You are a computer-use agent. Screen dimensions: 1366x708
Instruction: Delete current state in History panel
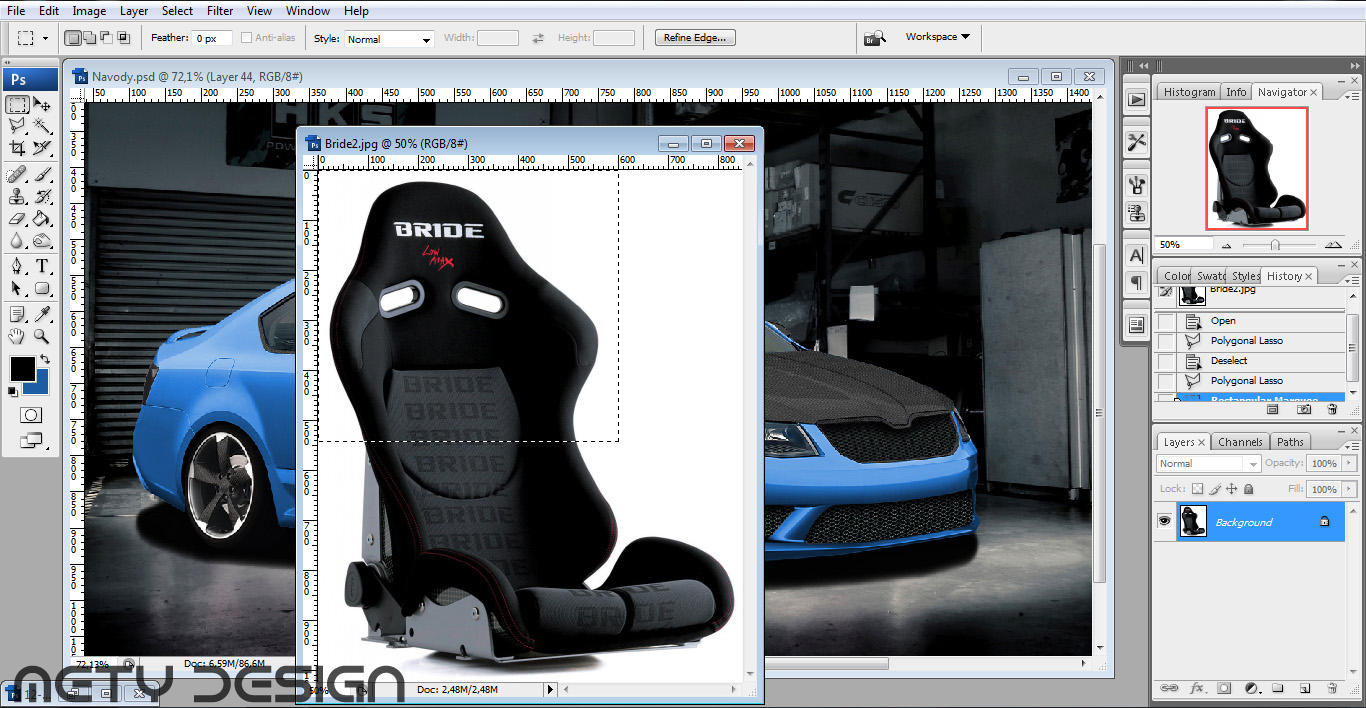[1332, 409]
